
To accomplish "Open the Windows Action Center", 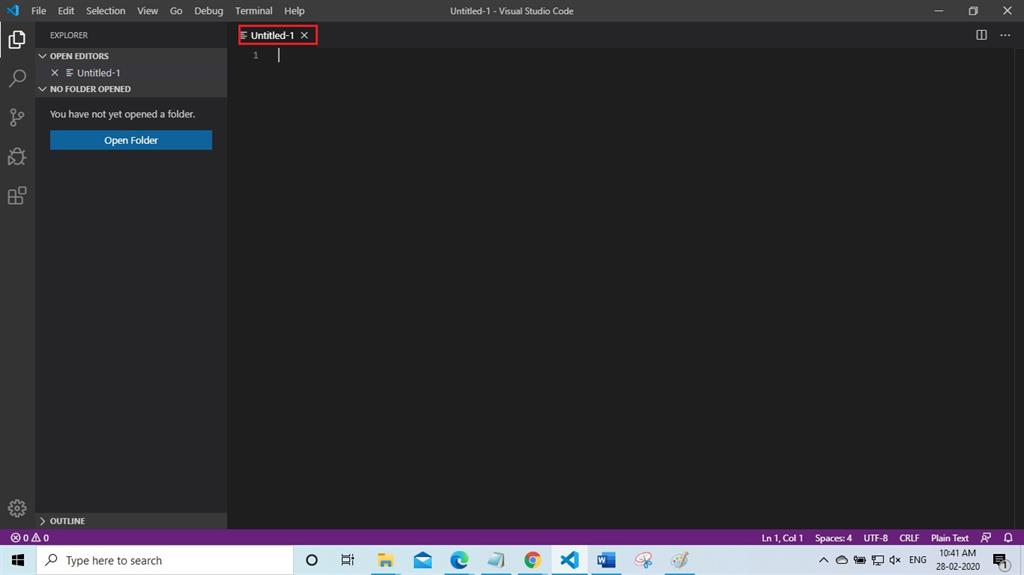I will [x=1001, y=561].
